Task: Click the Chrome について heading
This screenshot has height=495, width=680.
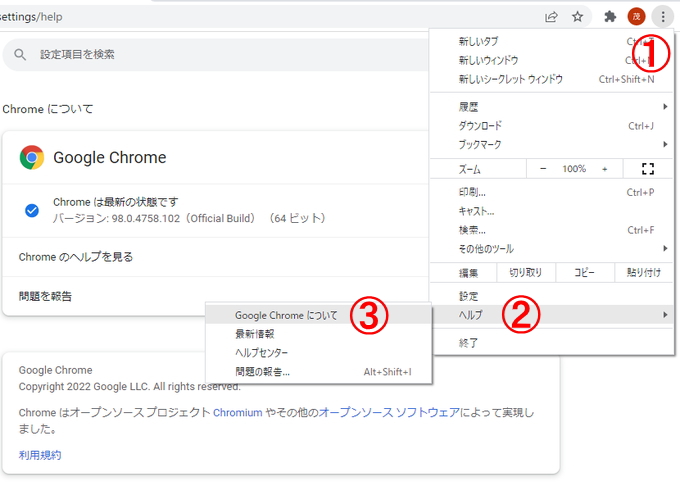Action: 48,109
